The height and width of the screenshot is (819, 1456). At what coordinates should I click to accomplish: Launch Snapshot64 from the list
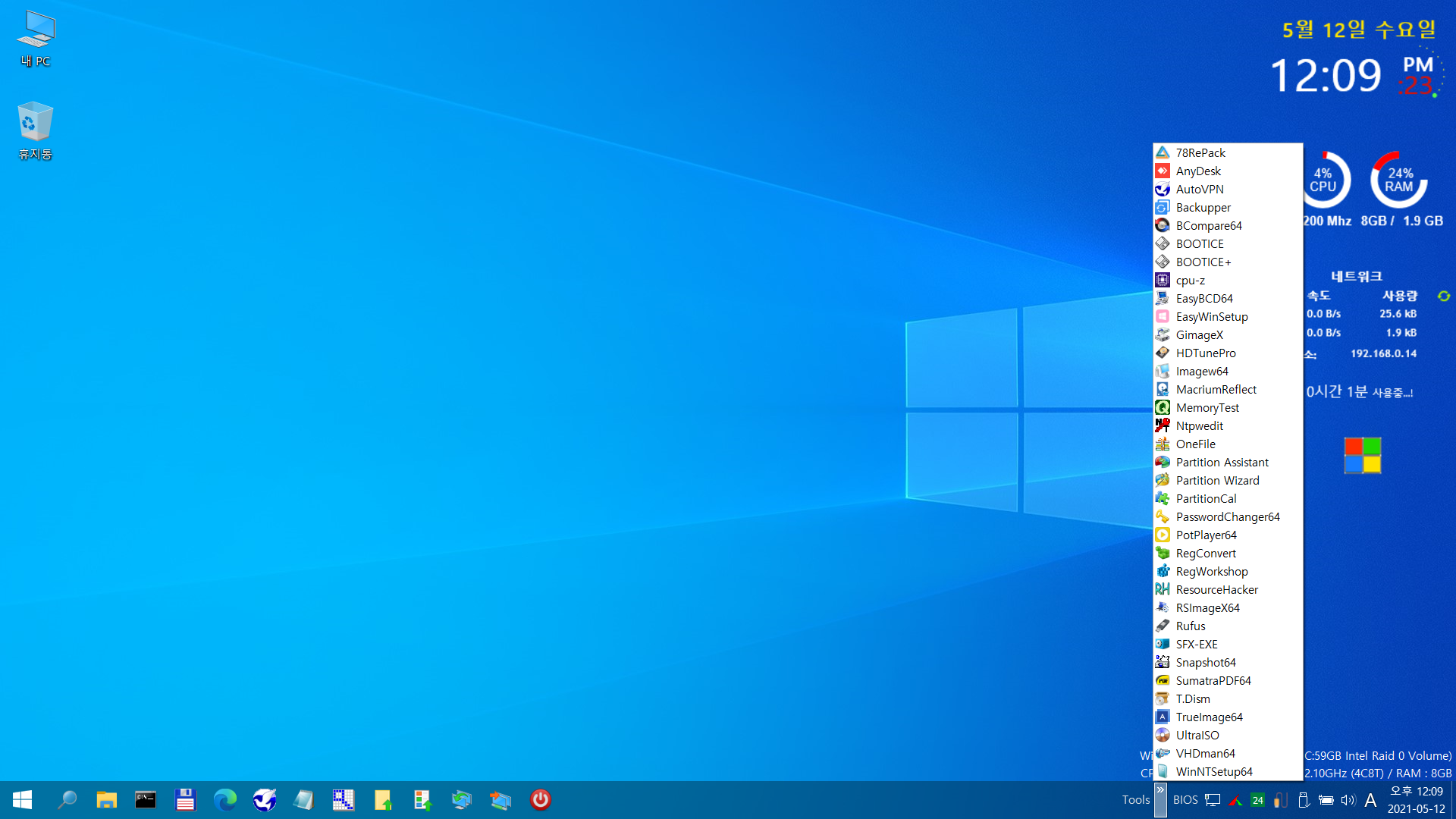pos(1228,662)
